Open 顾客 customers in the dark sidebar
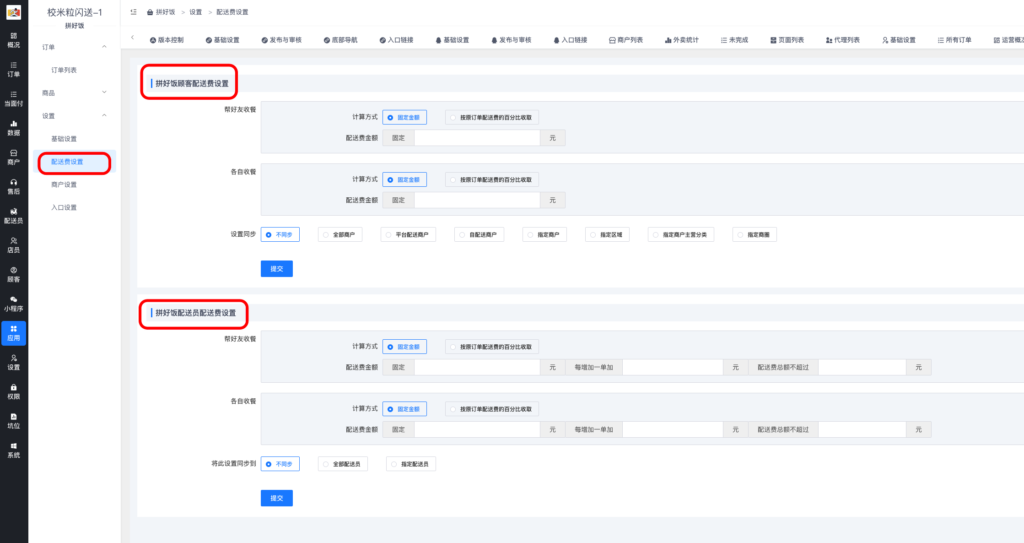This screenshot has height=543, width=1024. pos(13,274)
